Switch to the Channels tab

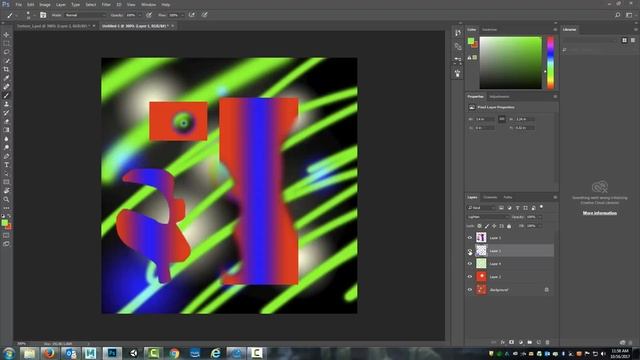490,198
